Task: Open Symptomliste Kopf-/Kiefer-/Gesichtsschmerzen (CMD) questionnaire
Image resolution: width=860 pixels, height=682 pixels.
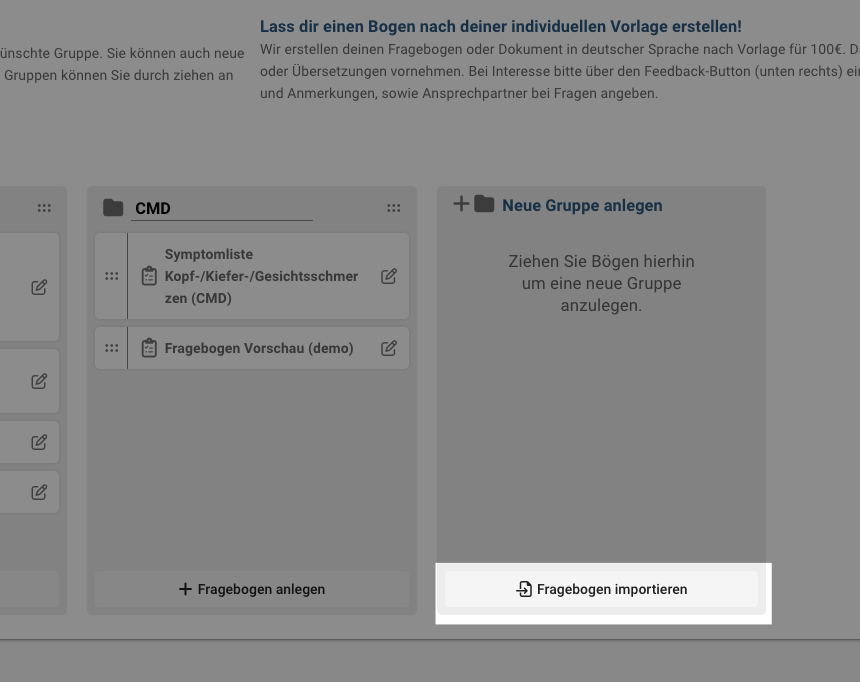Action: point(261,276)
